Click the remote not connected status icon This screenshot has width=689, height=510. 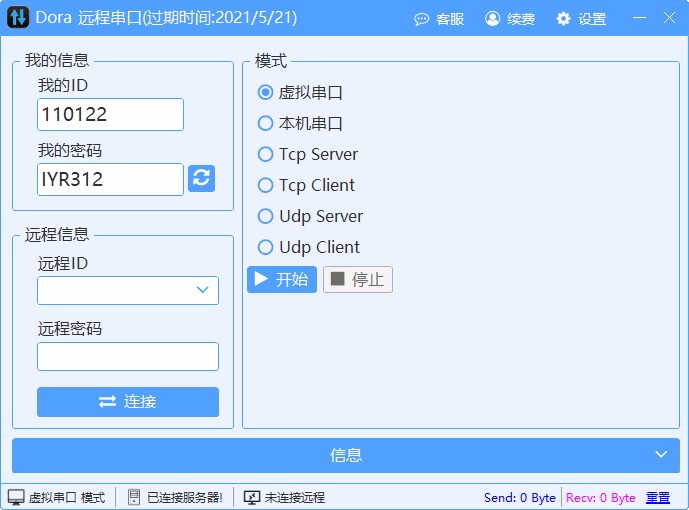tap(252, 497)
